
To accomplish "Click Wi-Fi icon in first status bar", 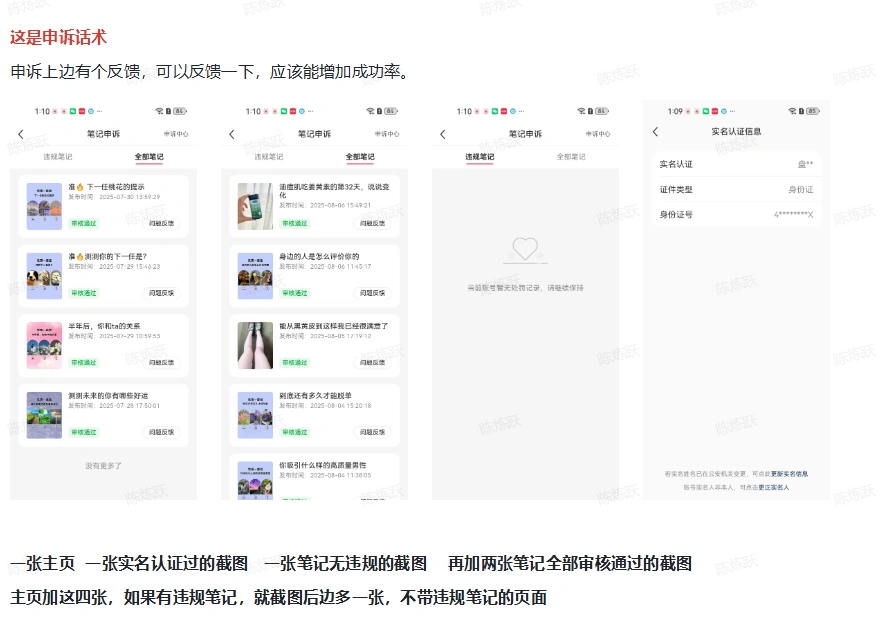I will point(158,109).
